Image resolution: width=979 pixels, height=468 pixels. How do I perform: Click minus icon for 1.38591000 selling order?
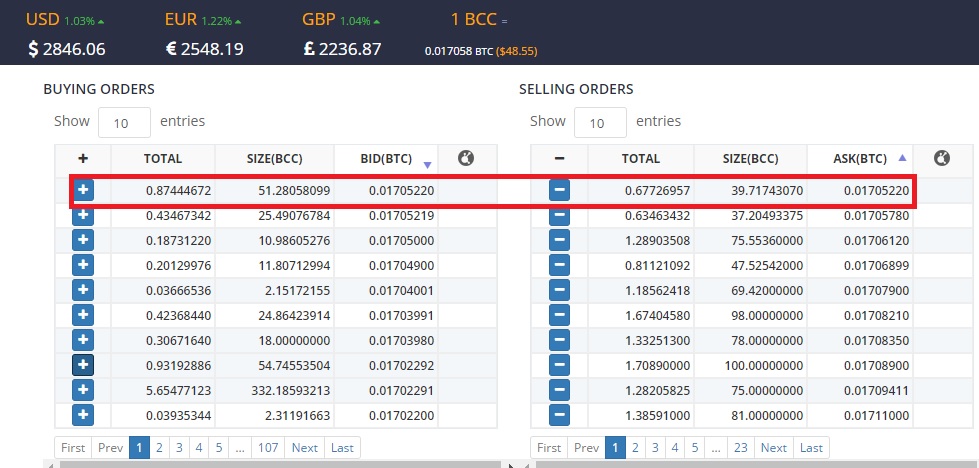559,414
